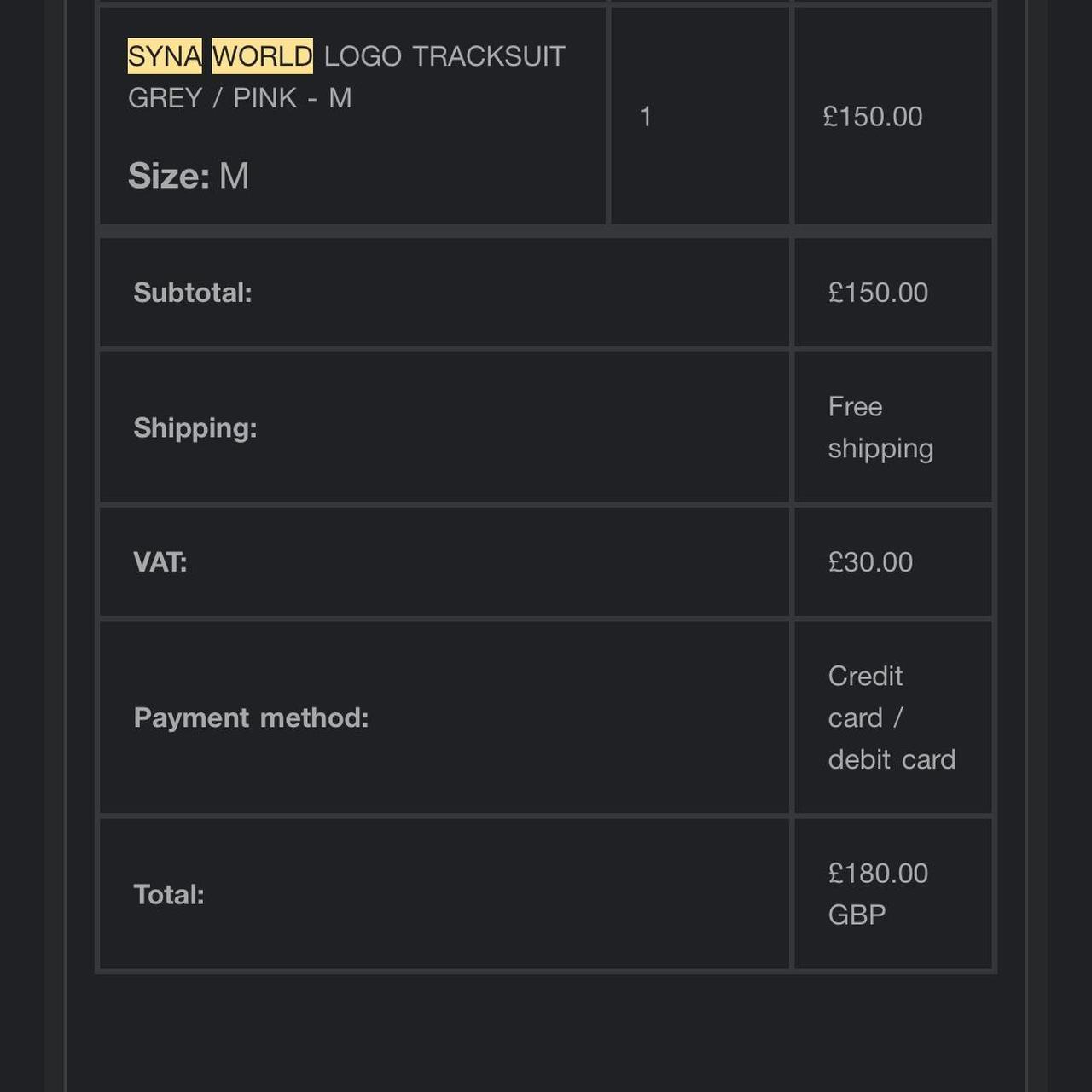Click the Total: label

(169, 895)
